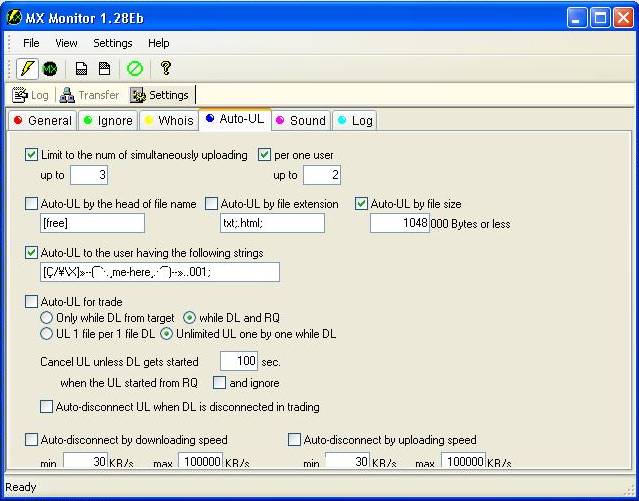Toggle Auto-UL to user having following strings

click(x=31, y=253)
